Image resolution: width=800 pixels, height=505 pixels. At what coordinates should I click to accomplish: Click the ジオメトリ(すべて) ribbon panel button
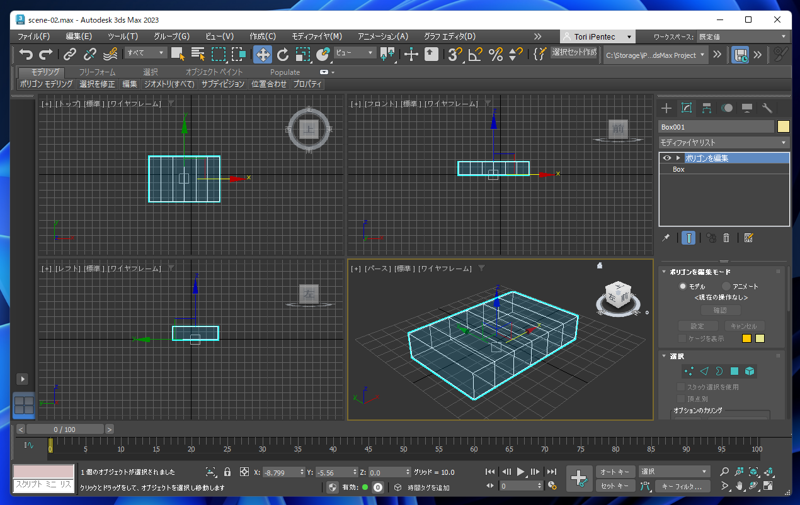point(169,84)
